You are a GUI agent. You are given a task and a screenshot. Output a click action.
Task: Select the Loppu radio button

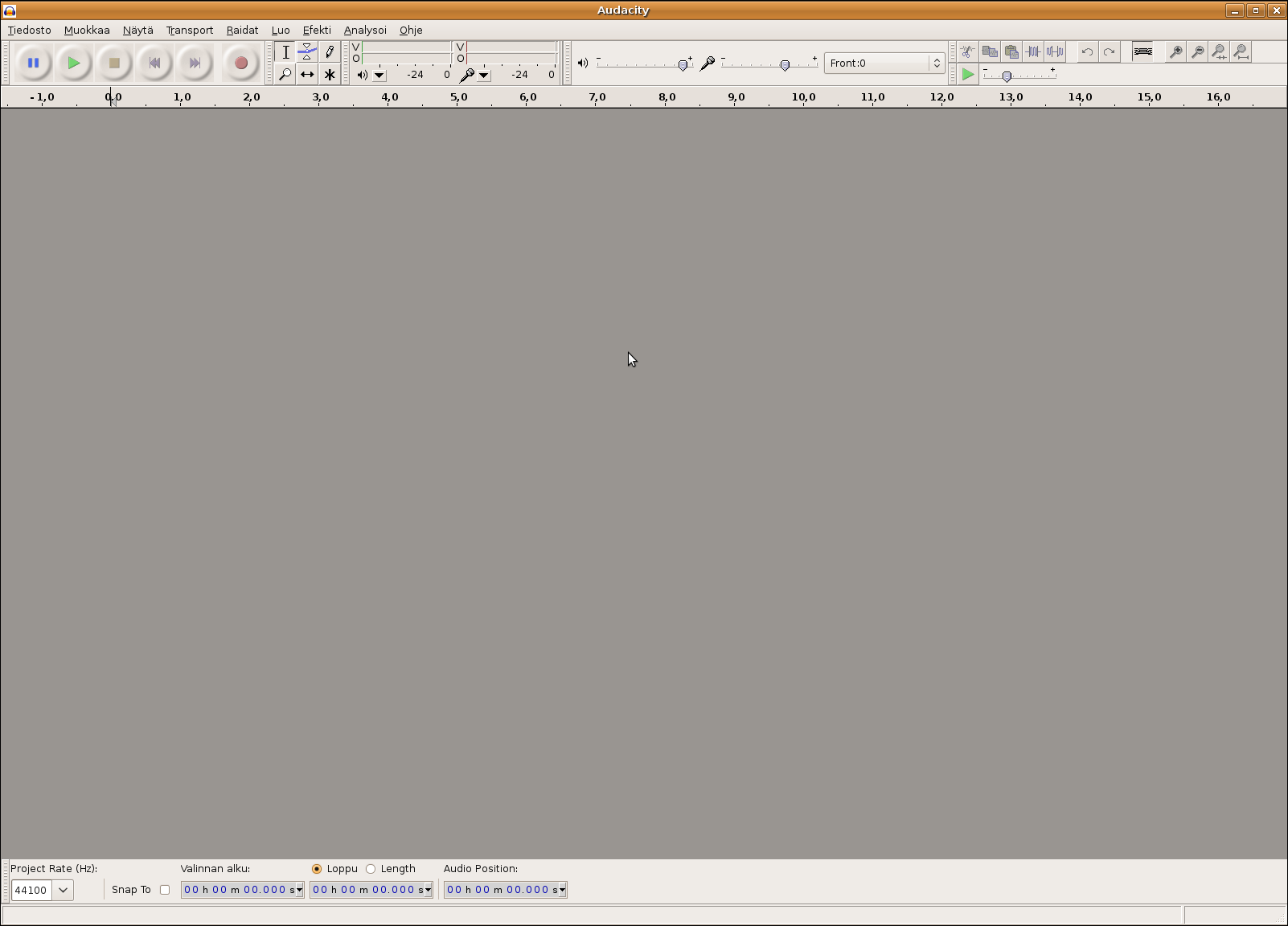click(317, 869)
